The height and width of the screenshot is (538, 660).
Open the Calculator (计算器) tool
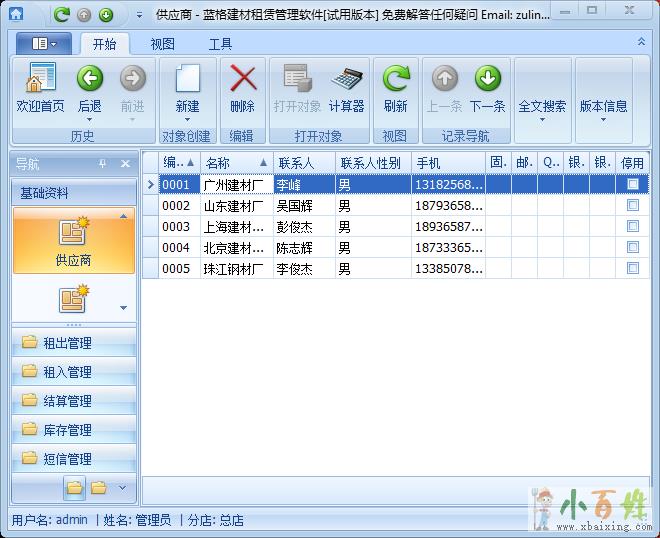coord(347,80)
